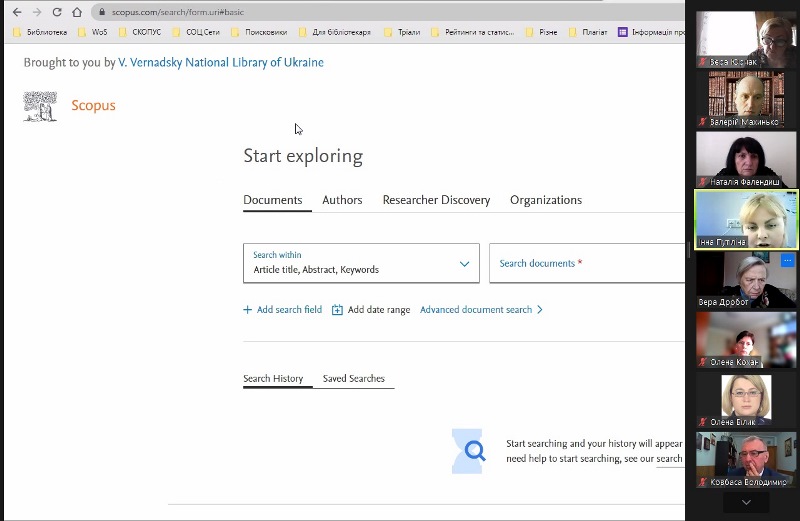Screen dimensions: 800x521
Task: Click Олена Кохан video thumbnail
Action: point(746,340)
